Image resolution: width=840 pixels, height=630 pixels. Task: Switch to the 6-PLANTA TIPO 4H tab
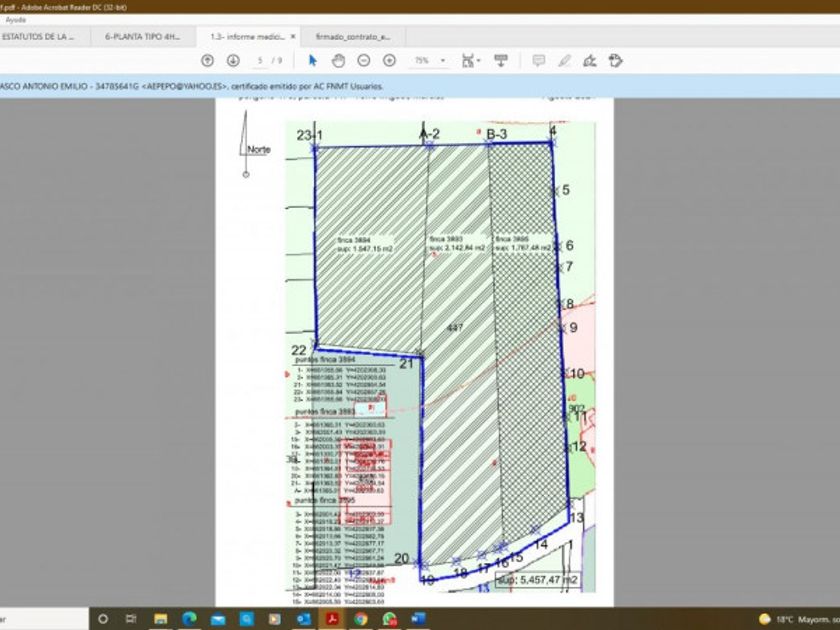tap(142, 36)
